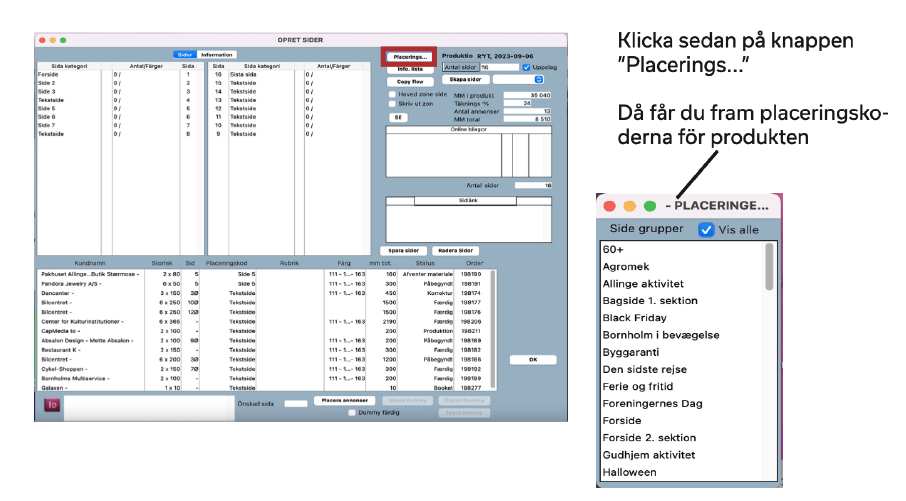Select the Sider tab
906x501 pixels.
click(x=184, y=55)
